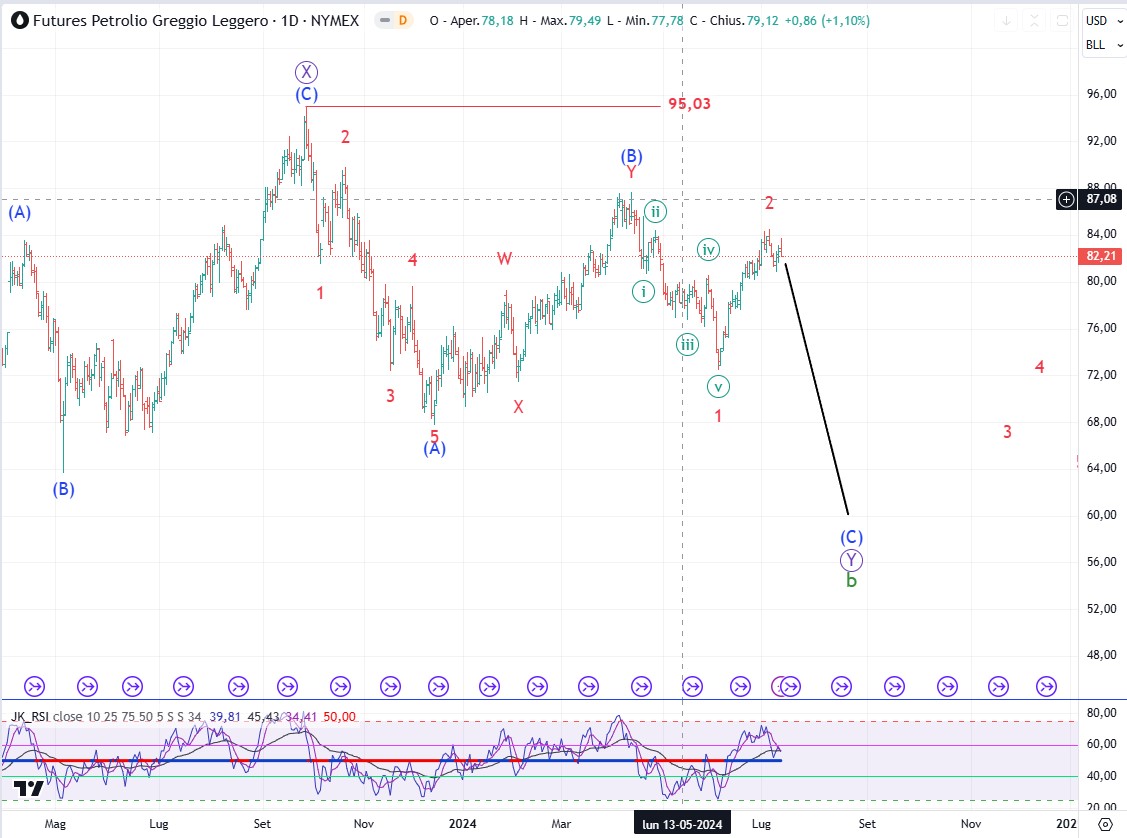Select the red W wave label
This screenshot has width=1127, height=838.
coord(505,259)
